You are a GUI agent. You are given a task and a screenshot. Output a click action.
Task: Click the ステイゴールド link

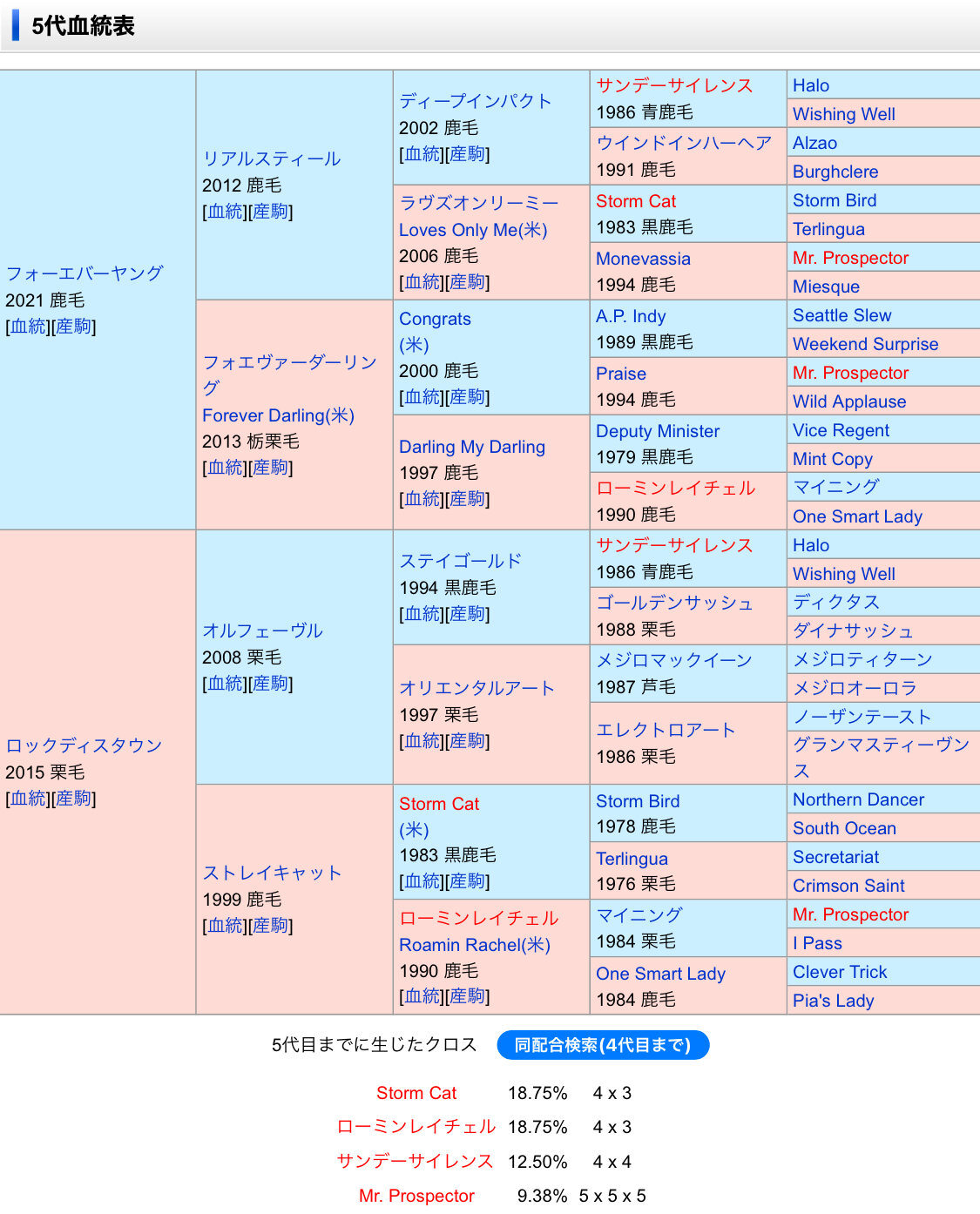tap(460, 561)
